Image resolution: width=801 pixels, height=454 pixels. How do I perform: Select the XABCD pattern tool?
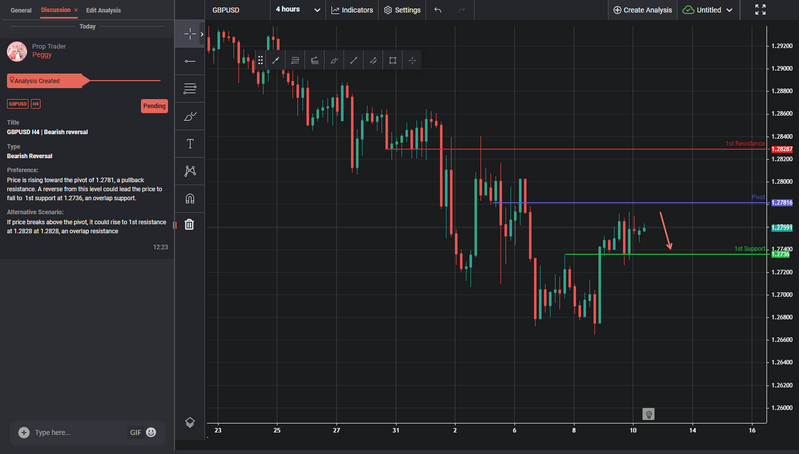(190, 171)
